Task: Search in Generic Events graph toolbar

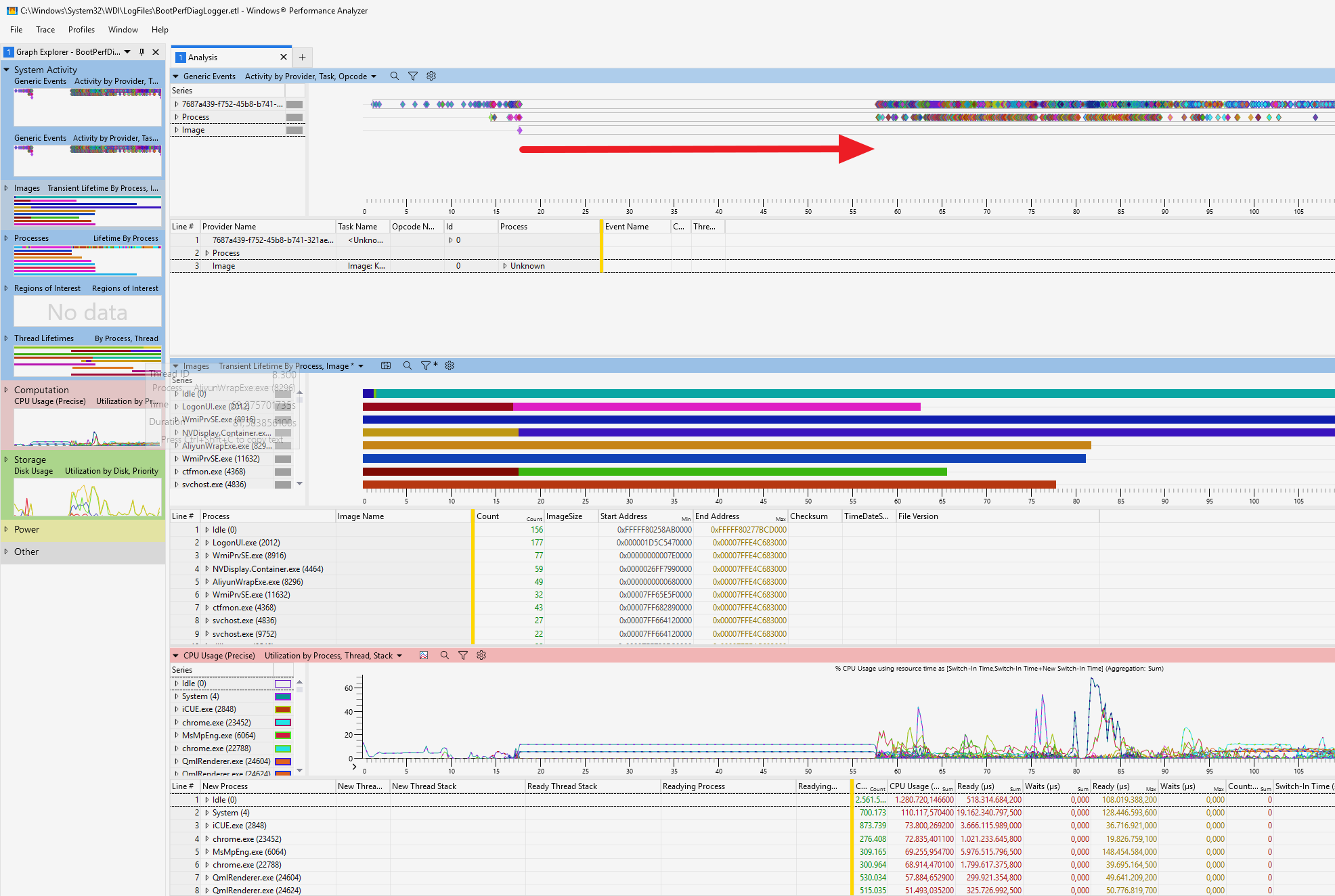Action: (395, 76)
